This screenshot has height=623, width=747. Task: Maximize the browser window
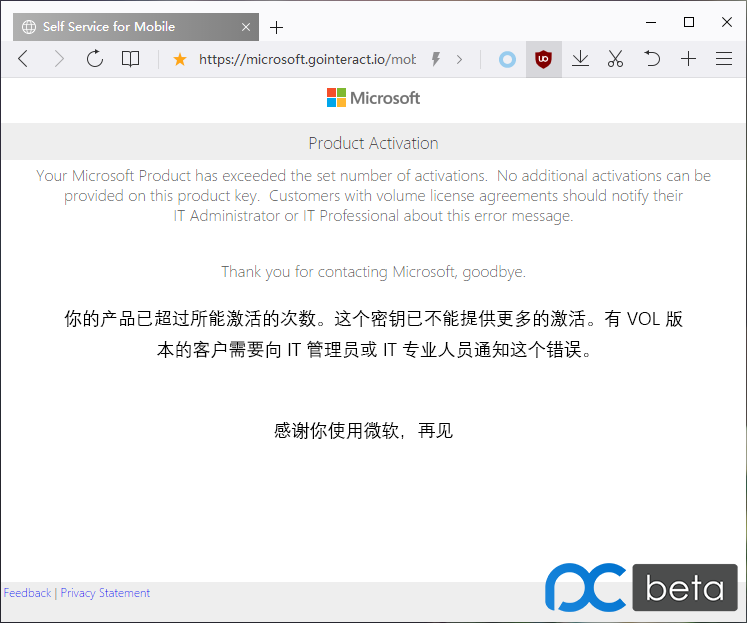[688, 22]
